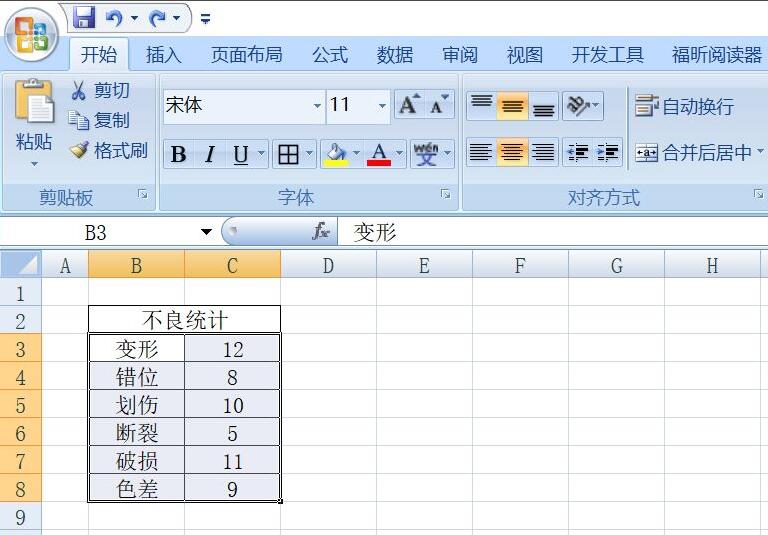The image size is (768, 535).
Task: Open Undo history dropdown arrow
Action: (134, 19)
